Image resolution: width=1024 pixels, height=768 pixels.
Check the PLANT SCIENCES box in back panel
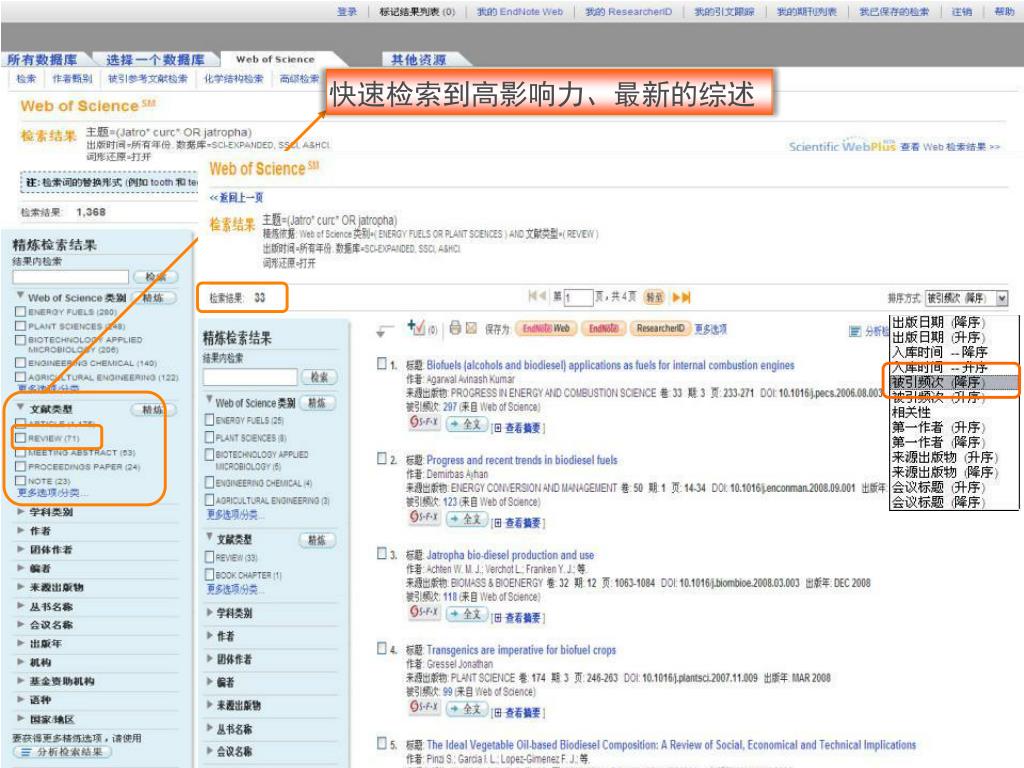(x=20, y=326)
